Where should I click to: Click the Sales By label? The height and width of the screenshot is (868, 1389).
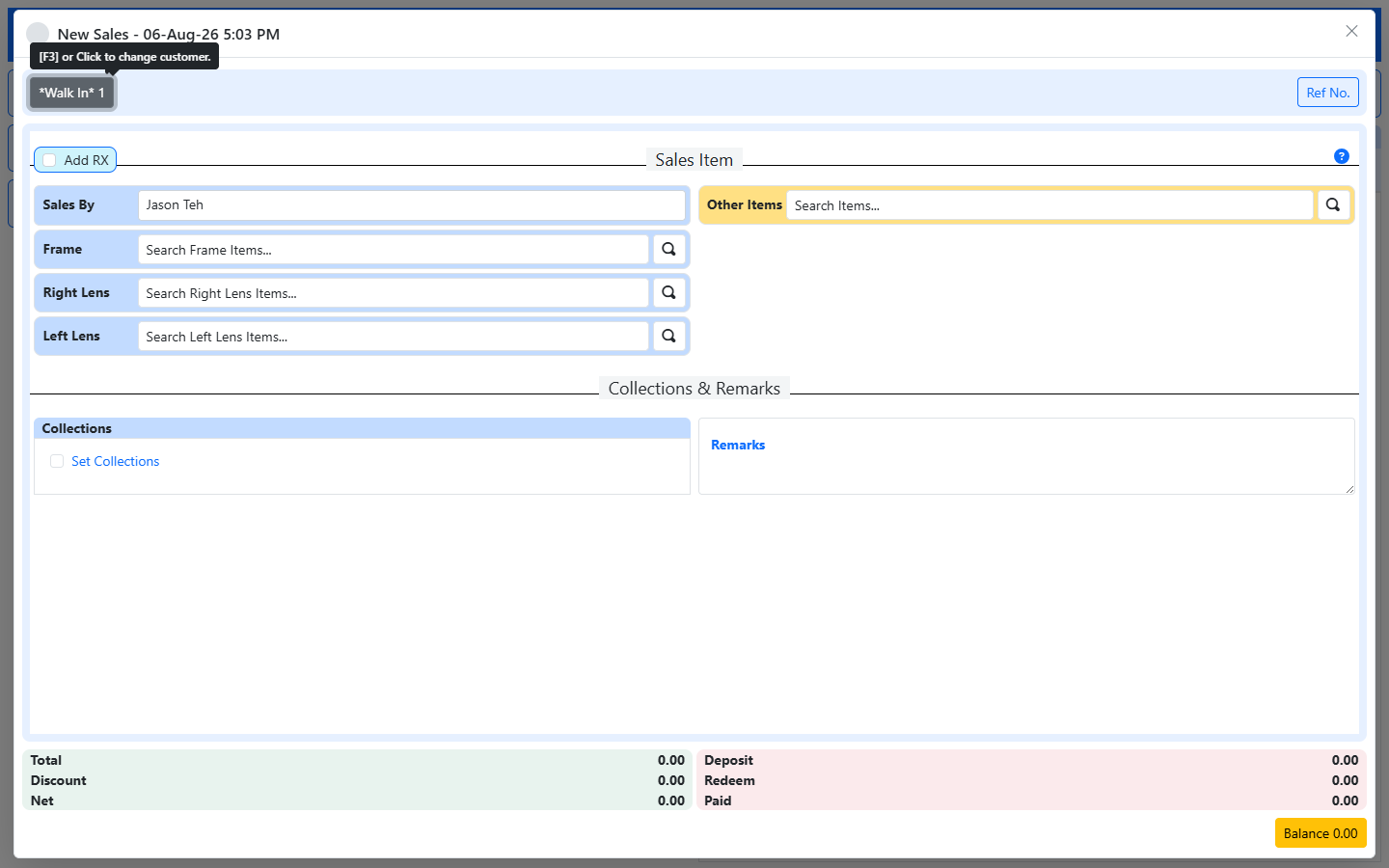pos(68,204)
